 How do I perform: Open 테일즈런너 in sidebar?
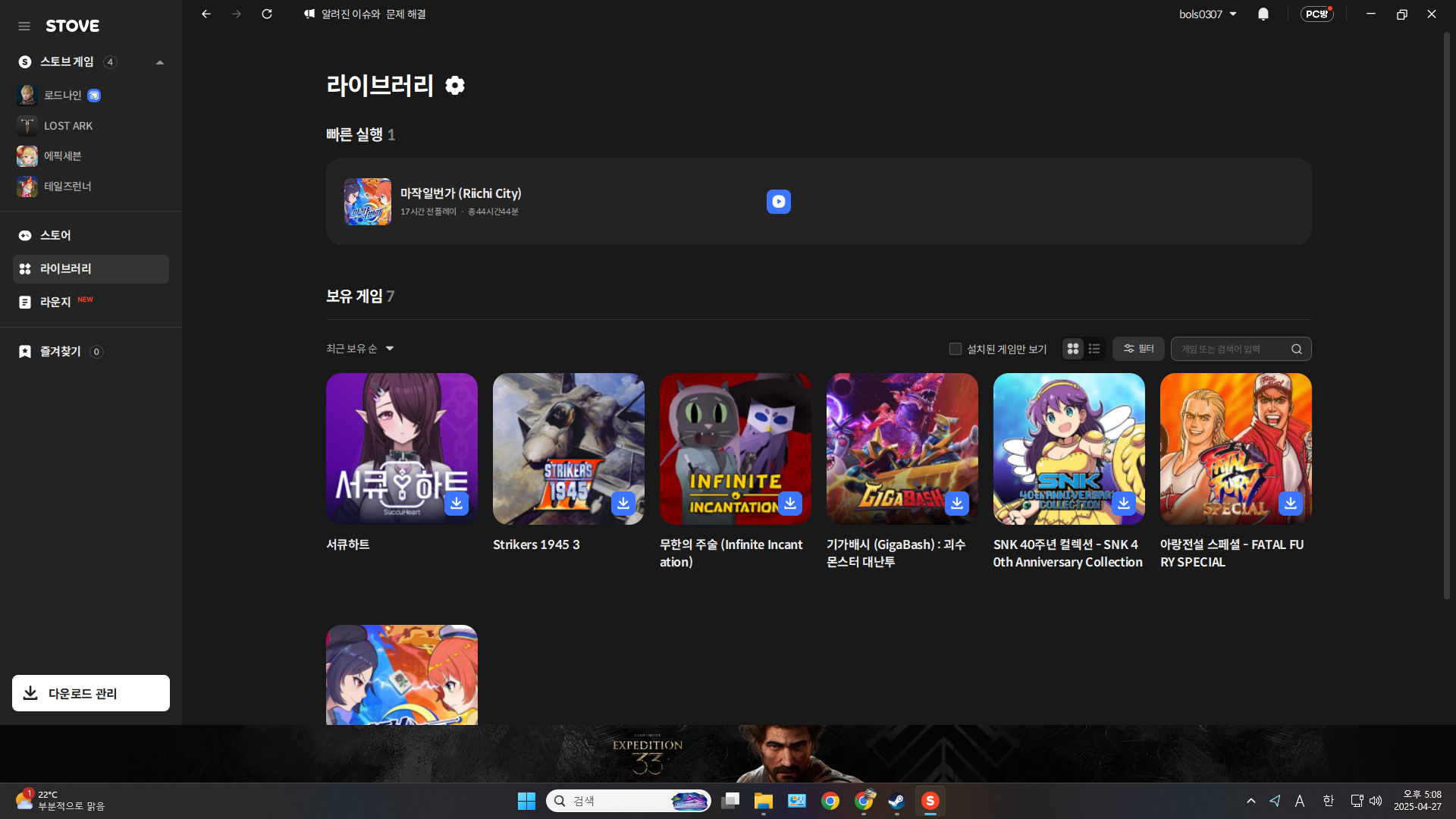(x=55, y=187)
